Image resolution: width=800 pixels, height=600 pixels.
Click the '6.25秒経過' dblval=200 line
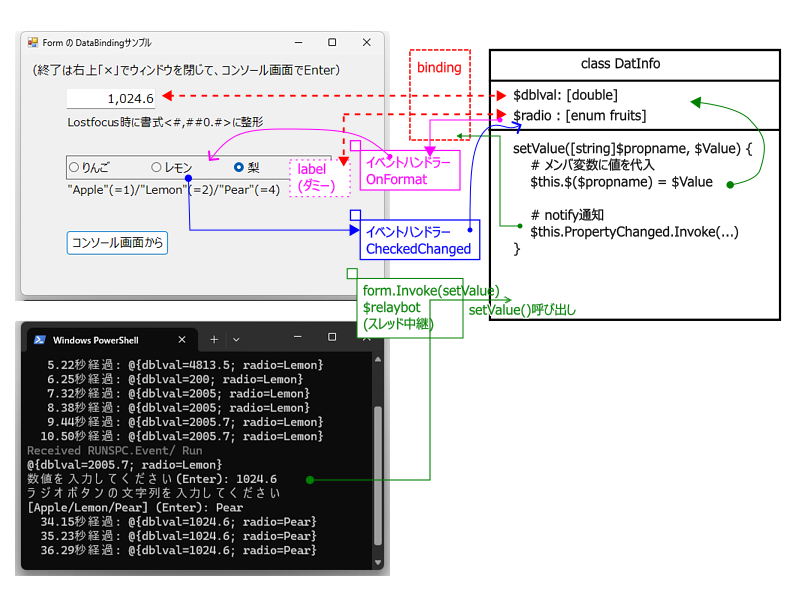[175, 380]
